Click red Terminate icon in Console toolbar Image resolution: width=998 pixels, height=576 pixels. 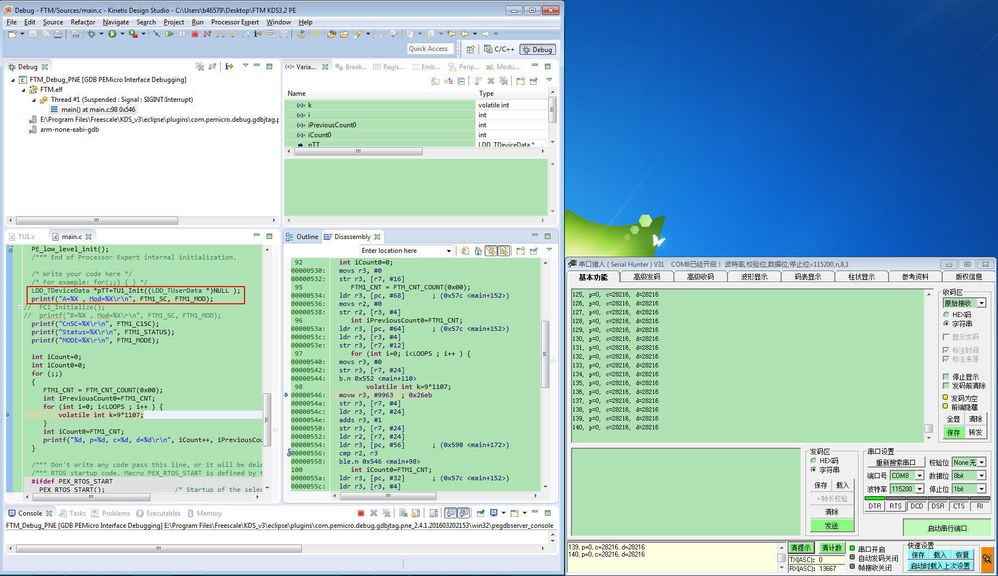[361, 513]
